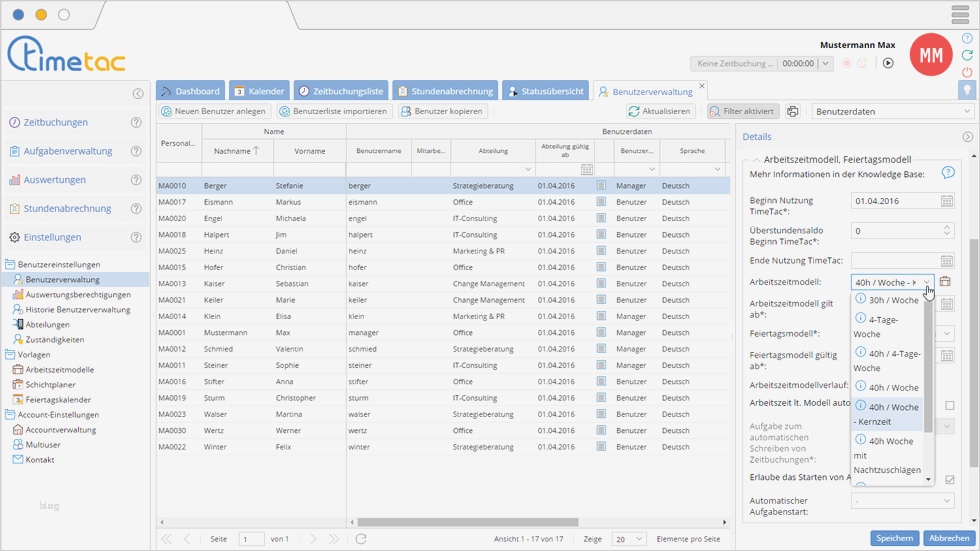Collapse Arbeitszeitmodell, Feiertagsmodell section
The image size is (980, 551).
pos(756,160)
